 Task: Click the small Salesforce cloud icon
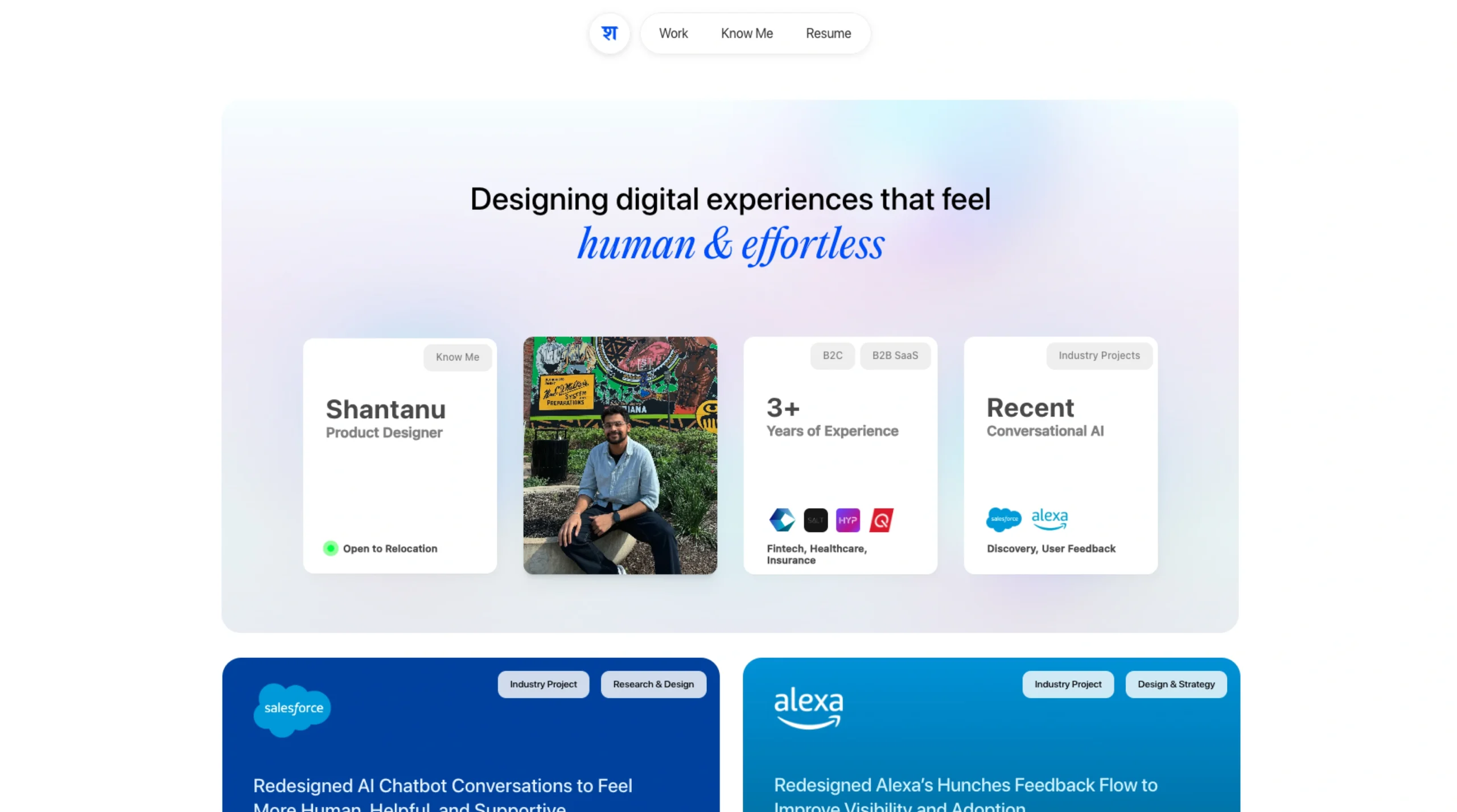1003,519
